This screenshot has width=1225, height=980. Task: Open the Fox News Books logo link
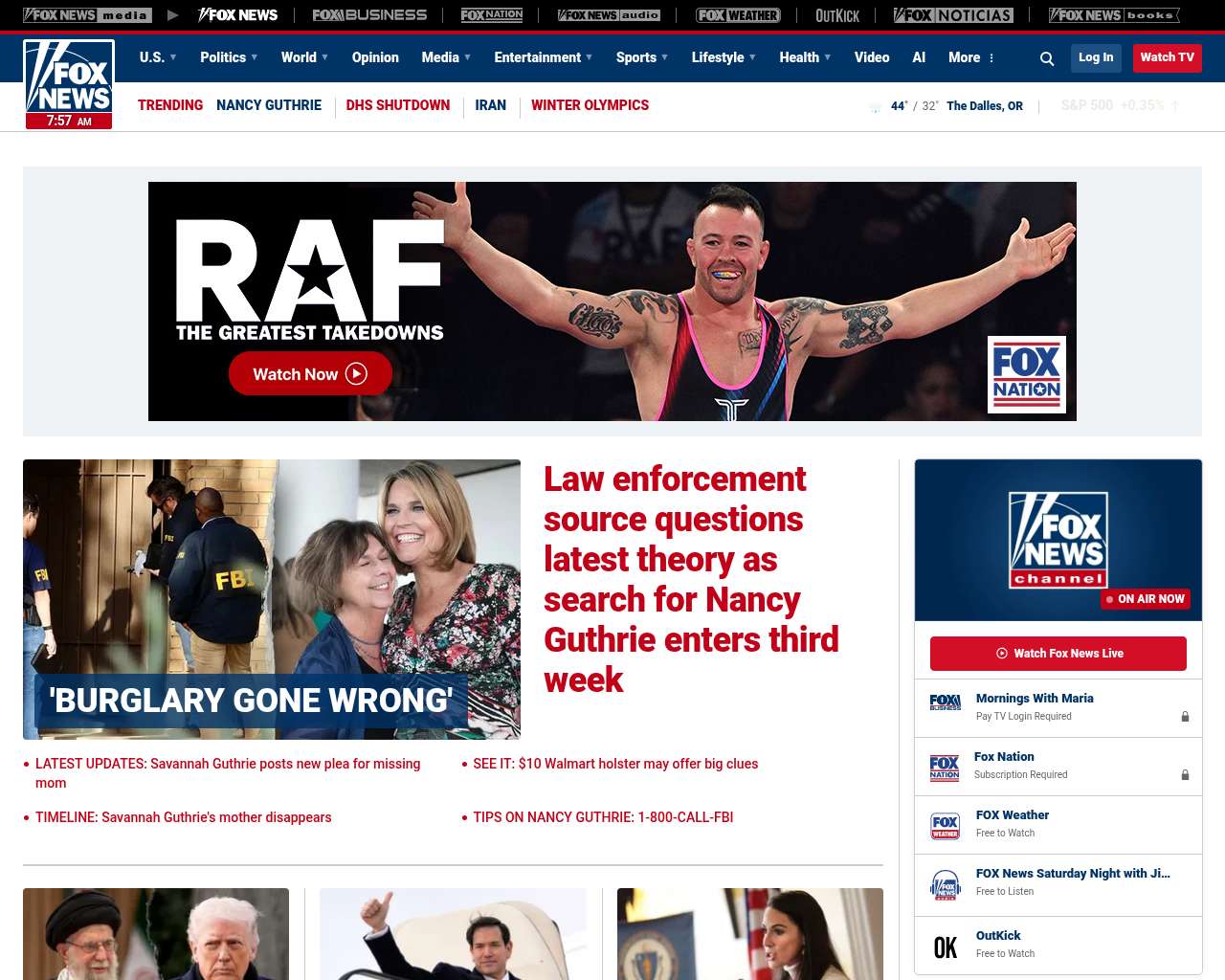pos(1114,15)
